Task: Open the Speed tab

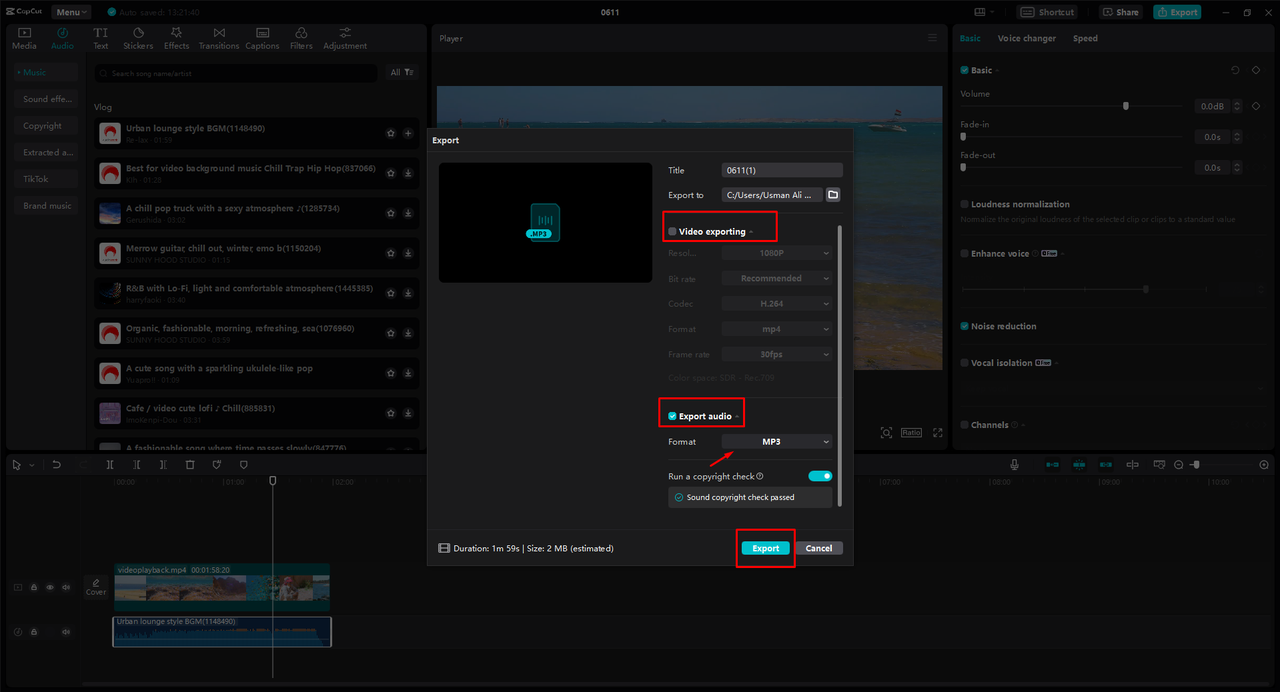Action: click(x=1085, y=38)
